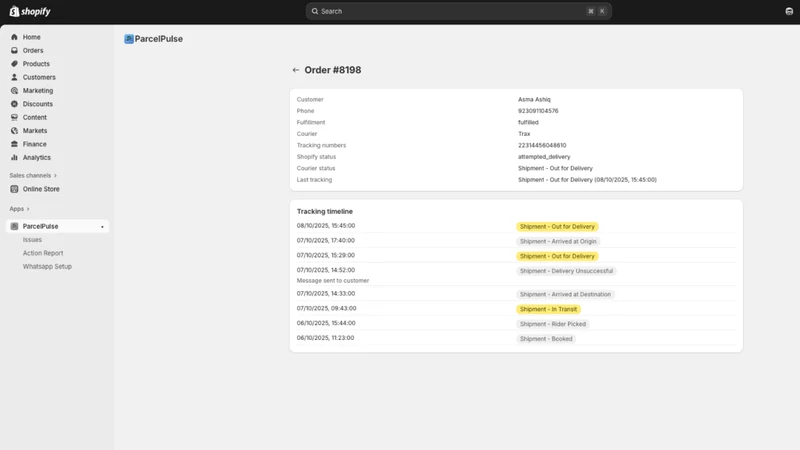Click Shopify status attempted_delivery
The width and height of the screenshot is (800, 450).
(x=544, y=157)
